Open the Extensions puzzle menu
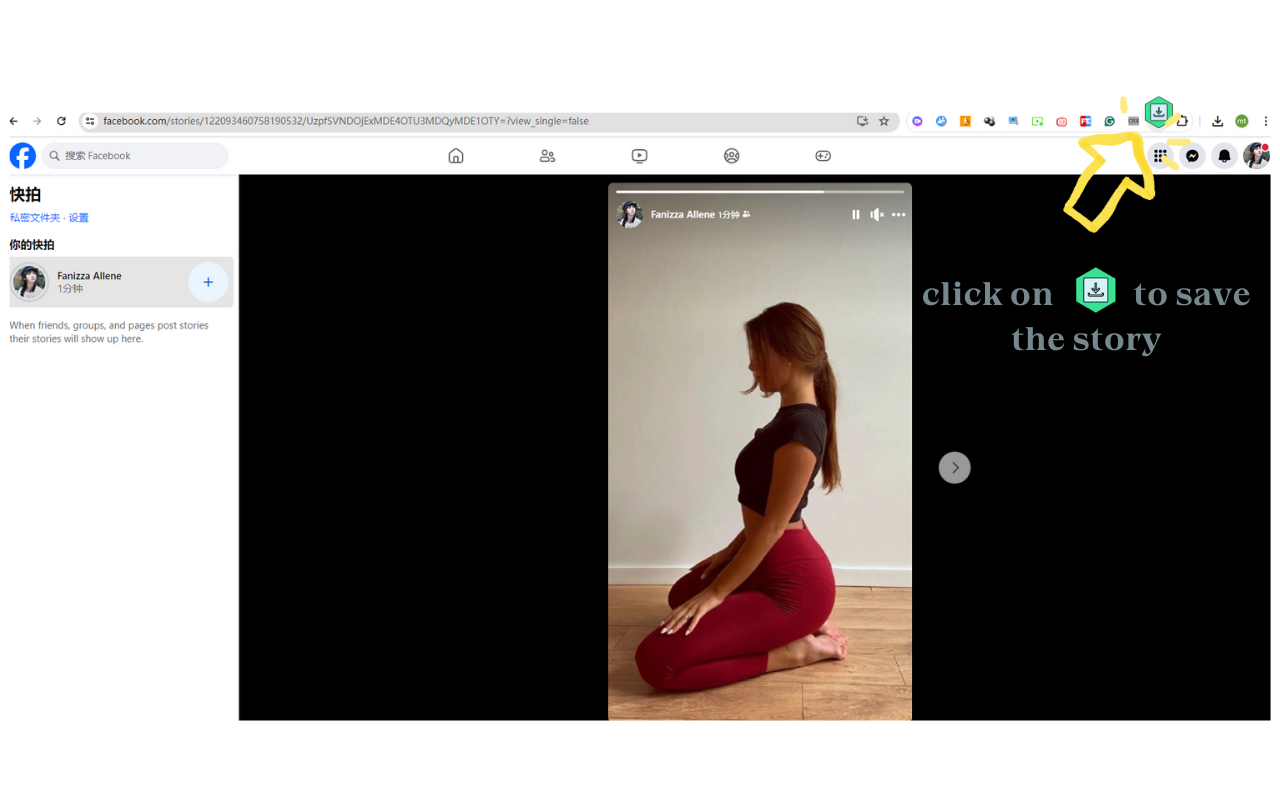The height and width of the screenshot is (800, 1280). tap(1182, 121)
